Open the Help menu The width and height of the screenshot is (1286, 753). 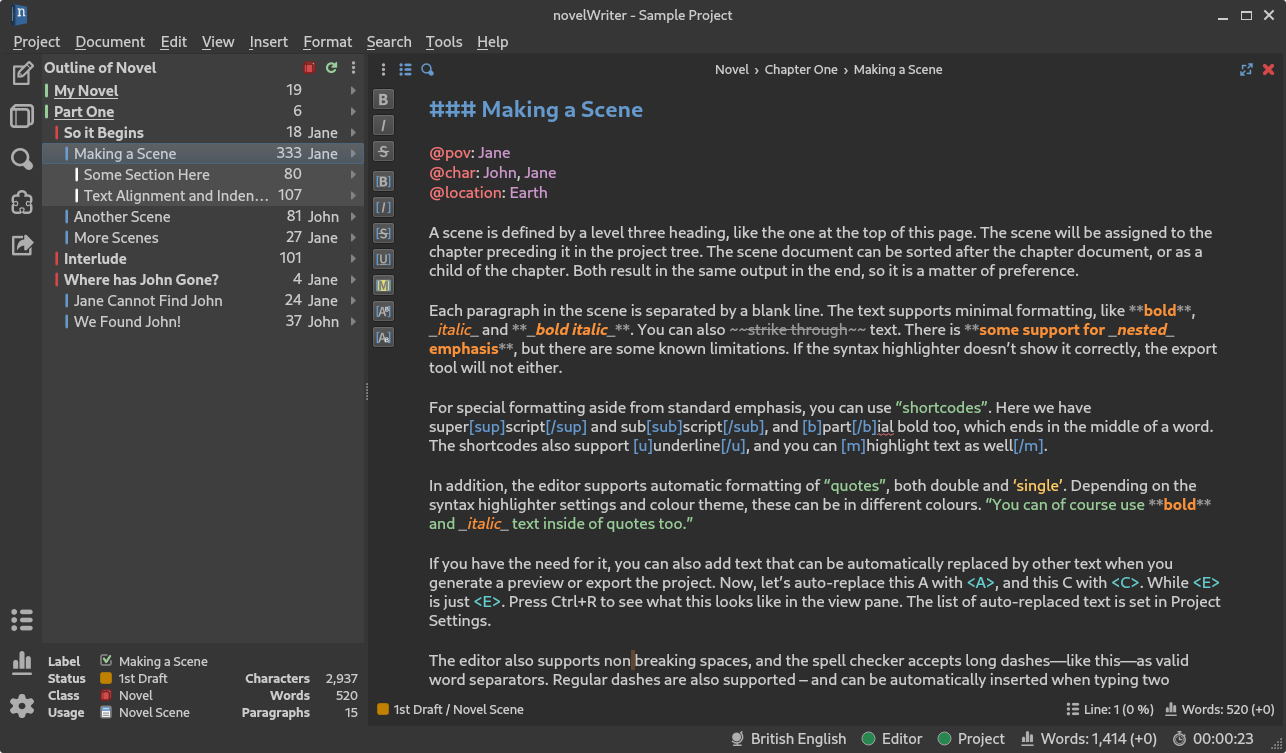click(x=492, y=41)
